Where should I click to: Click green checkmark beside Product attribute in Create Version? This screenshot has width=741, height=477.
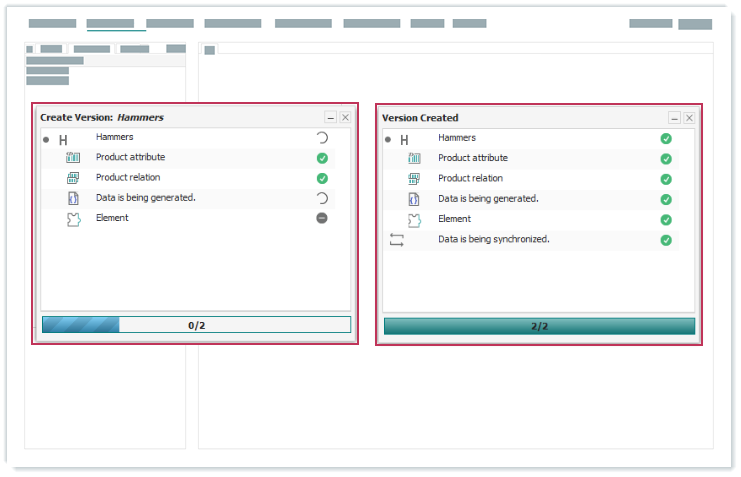[x=322, y=158]
